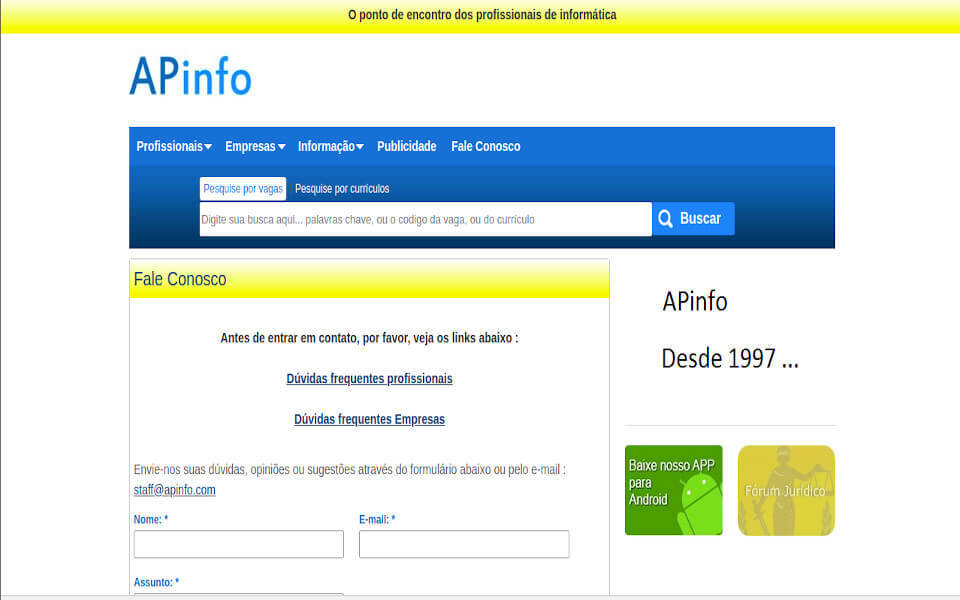The image size is (960, 600).
Task: Open Dúvidas frequentes profissionais link
Action: 369,378
